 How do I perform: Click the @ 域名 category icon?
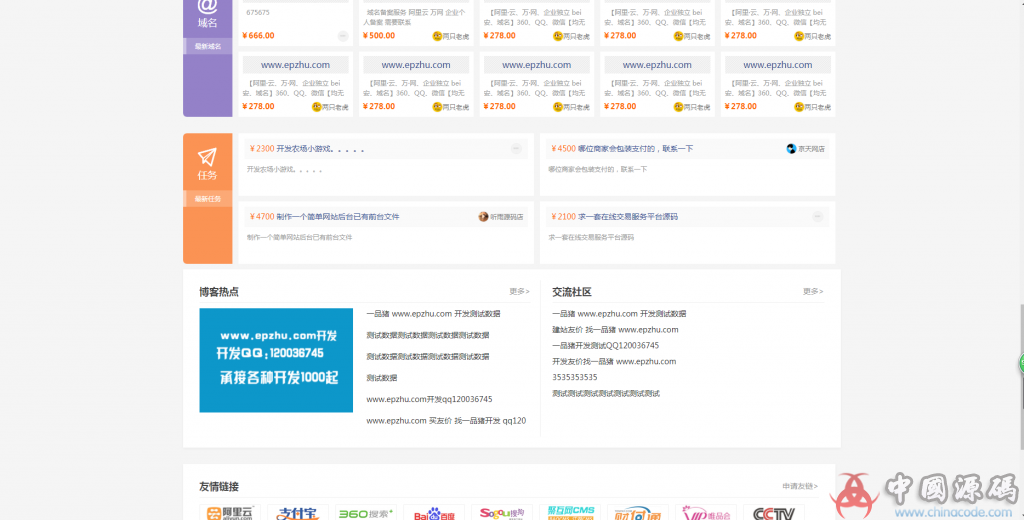coord(207,7)
